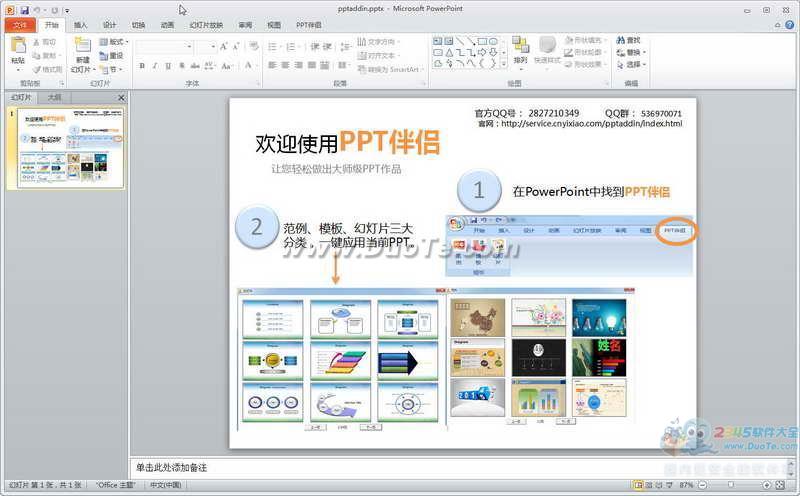
Task: Open the slide Layout (版式) dropdown
Action: (x=114, y=42)
